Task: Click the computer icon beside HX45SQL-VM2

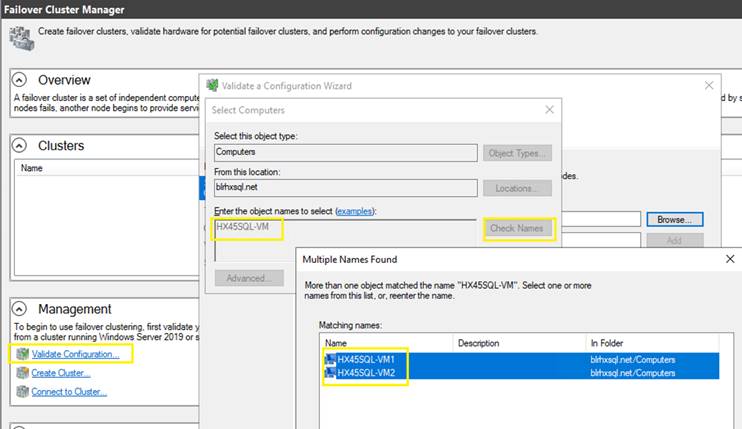Action: (x=330, y=373)
